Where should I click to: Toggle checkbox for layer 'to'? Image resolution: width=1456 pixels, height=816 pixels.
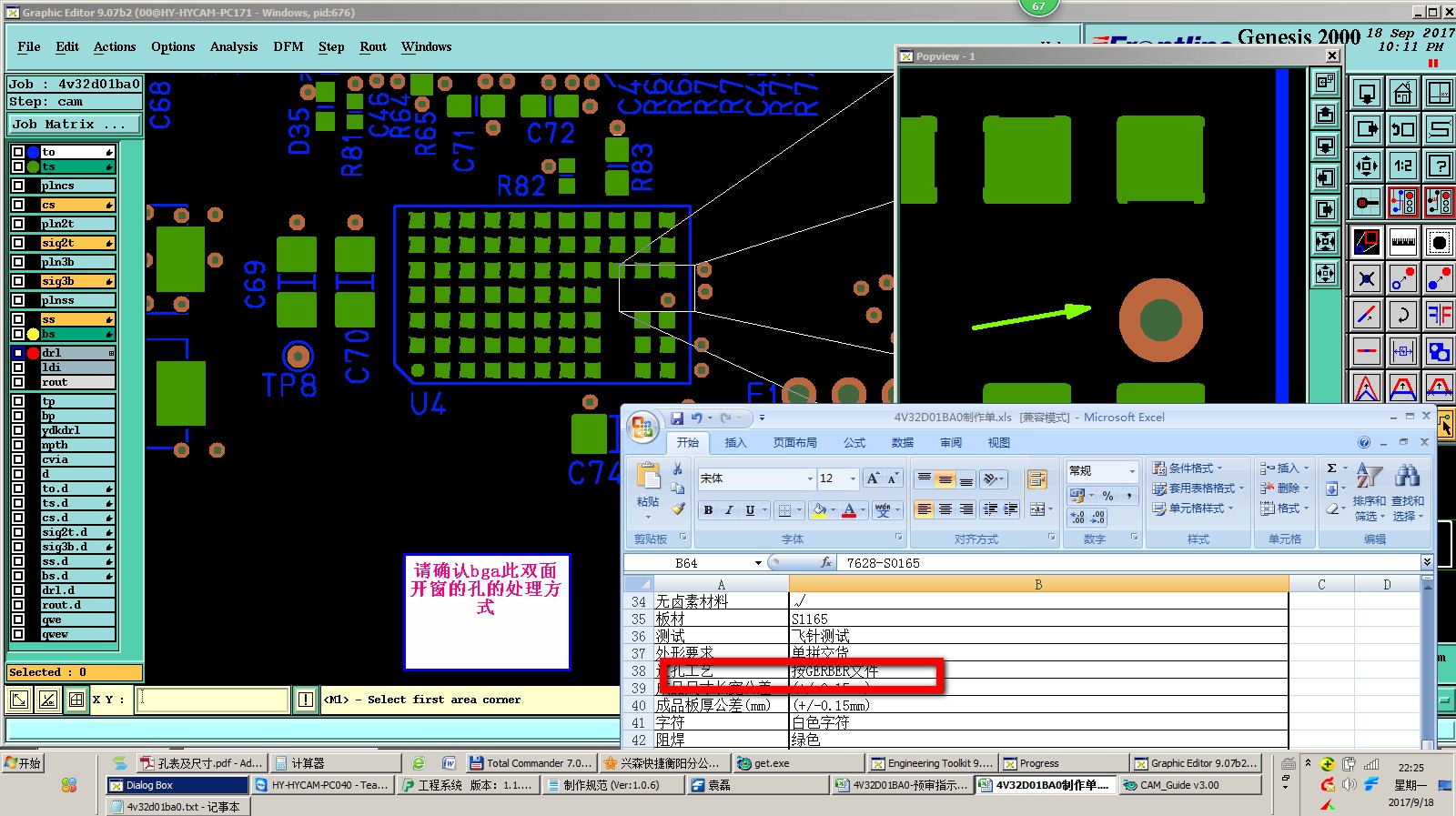pos(18,152)
